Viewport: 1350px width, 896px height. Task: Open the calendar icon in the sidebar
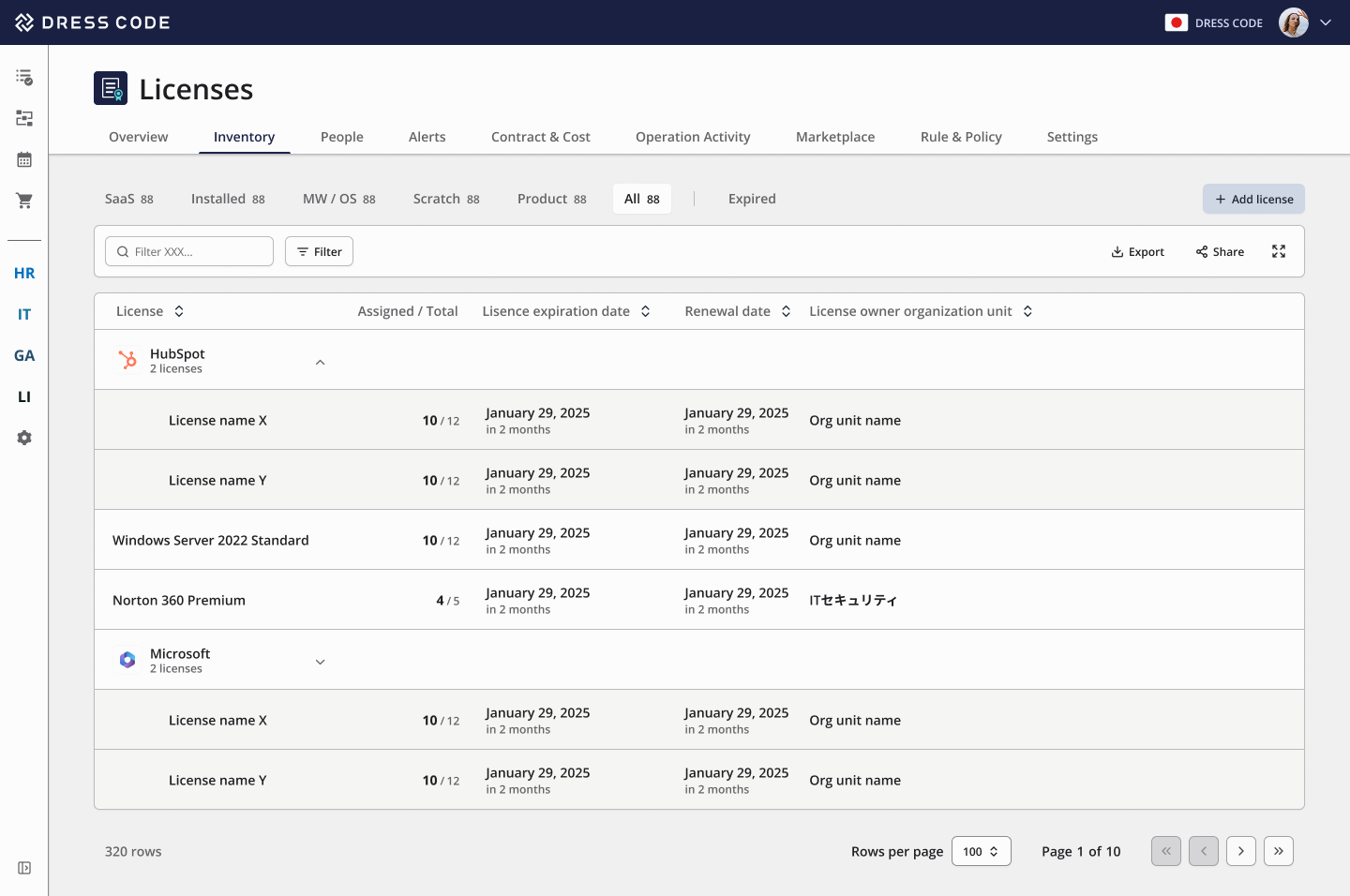click(x=23, y=159)
